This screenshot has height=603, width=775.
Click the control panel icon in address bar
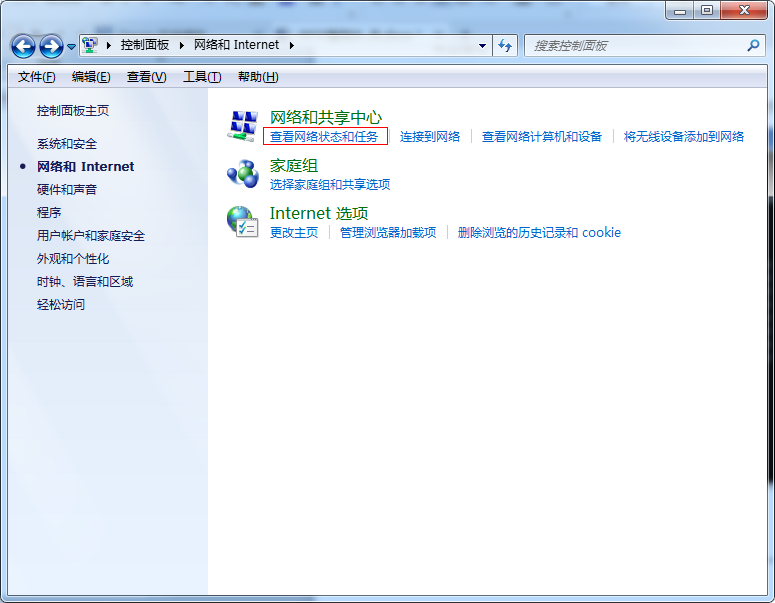pyautogui.click(x=90, y=45)
